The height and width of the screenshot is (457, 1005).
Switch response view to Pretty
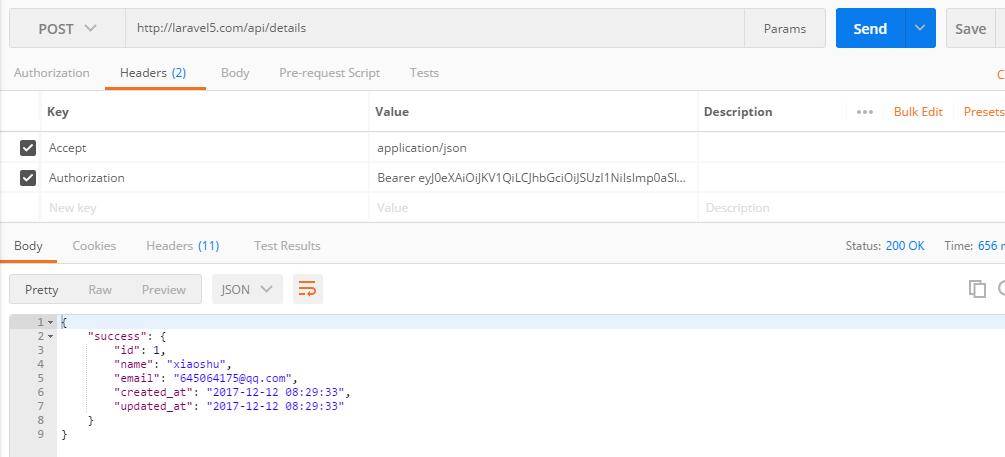[42, 290]
